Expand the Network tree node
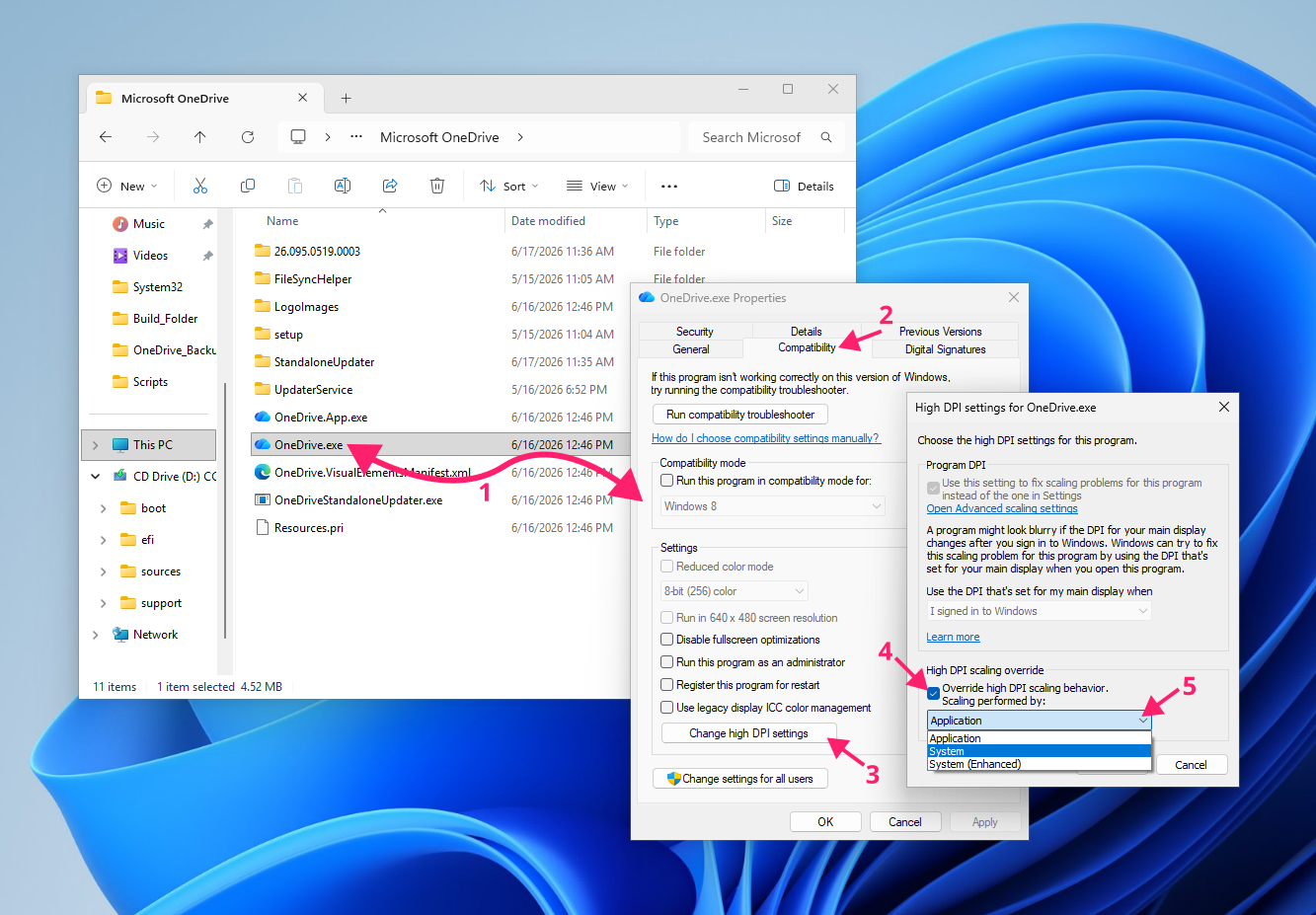Image resolution: width=1316 pixels, height=915 pixels. click(96, 635)
